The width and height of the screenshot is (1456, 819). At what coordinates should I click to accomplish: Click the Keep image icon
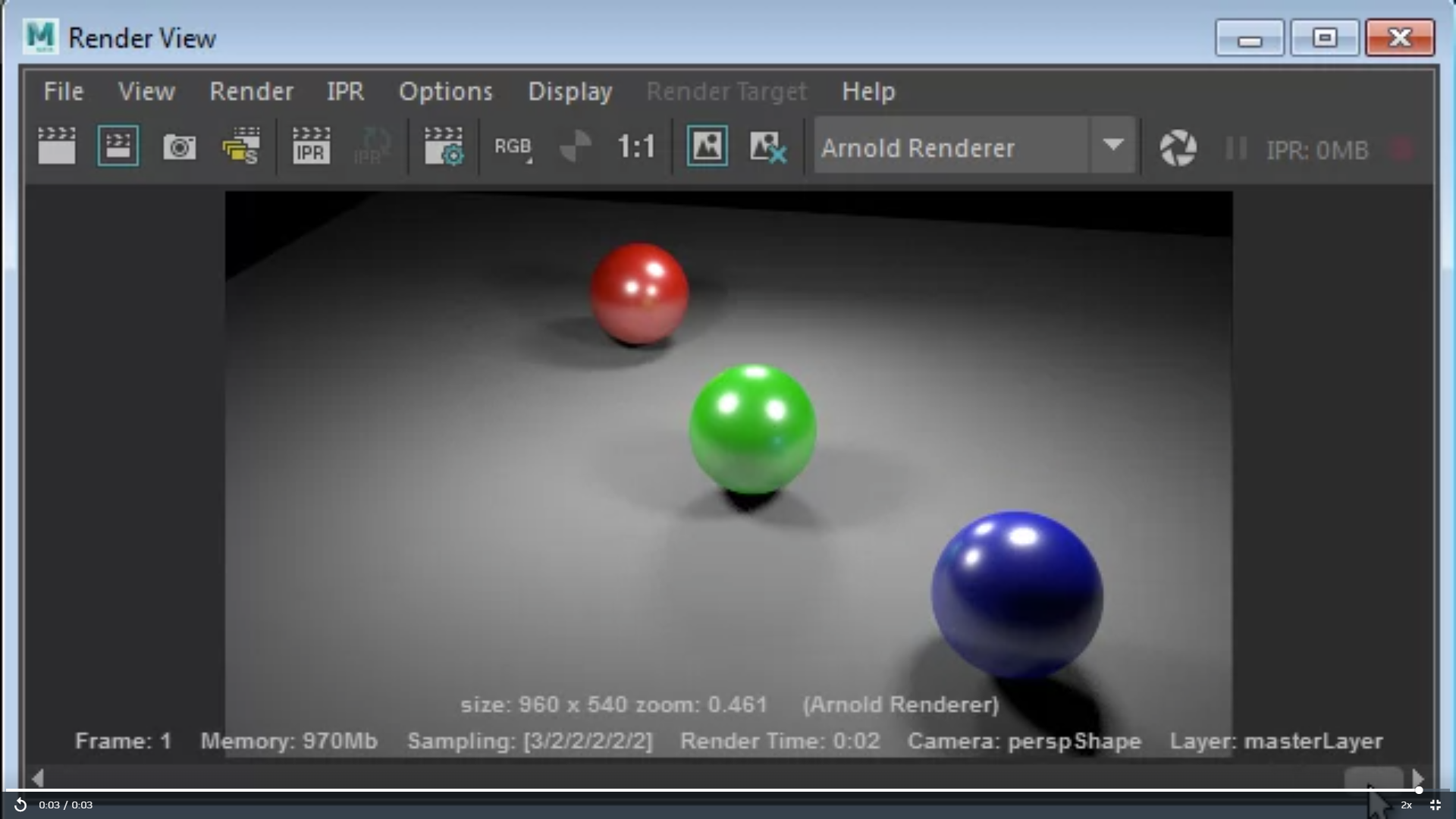(x=707, y=146)
